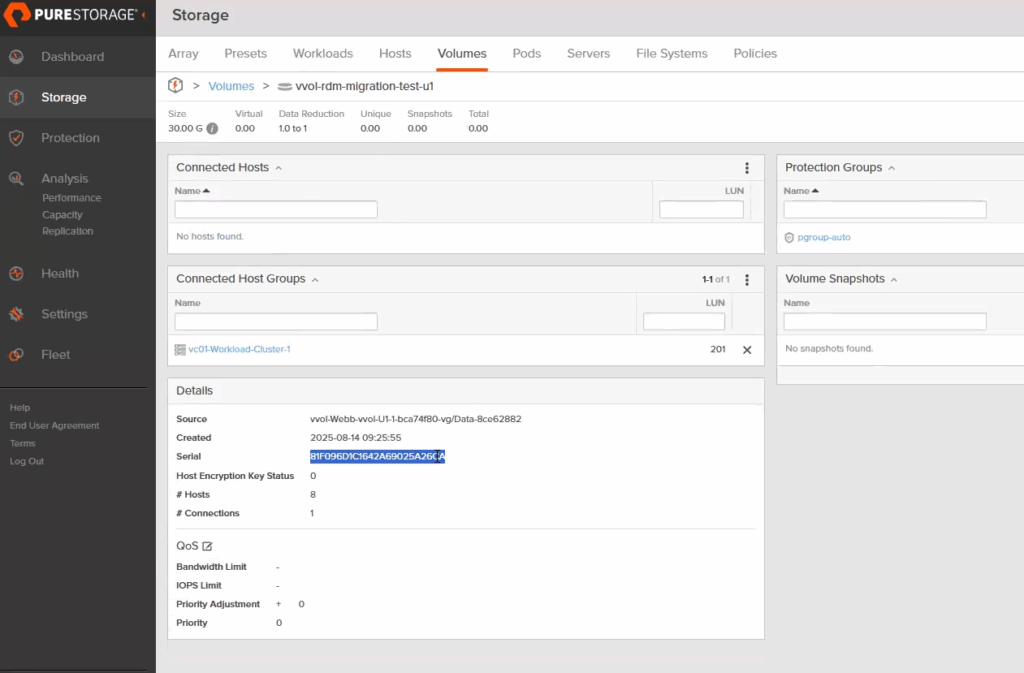Open the Help link

click(20, 407)
